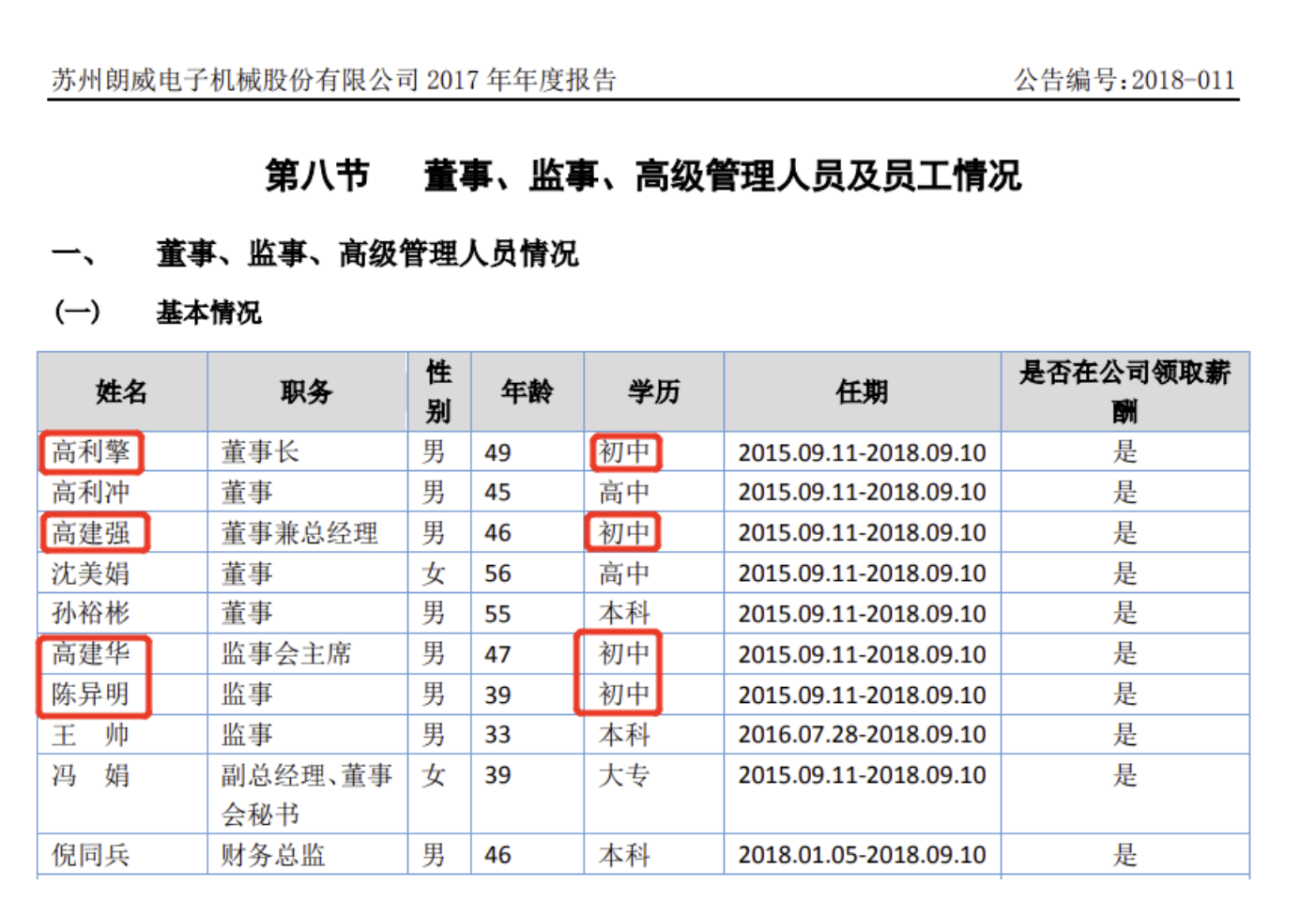Screen dimensions: 1316x916
Task: Select the name 高建华
Action: point(91,654)
